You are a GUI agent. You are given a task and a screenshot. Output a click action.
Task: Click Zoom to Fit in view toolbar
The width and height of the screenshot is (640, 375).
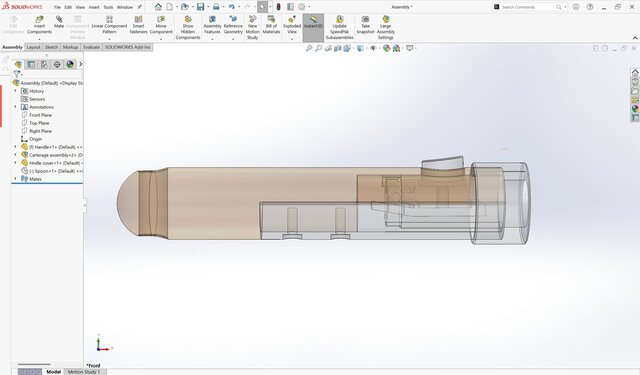pos(309,49)
